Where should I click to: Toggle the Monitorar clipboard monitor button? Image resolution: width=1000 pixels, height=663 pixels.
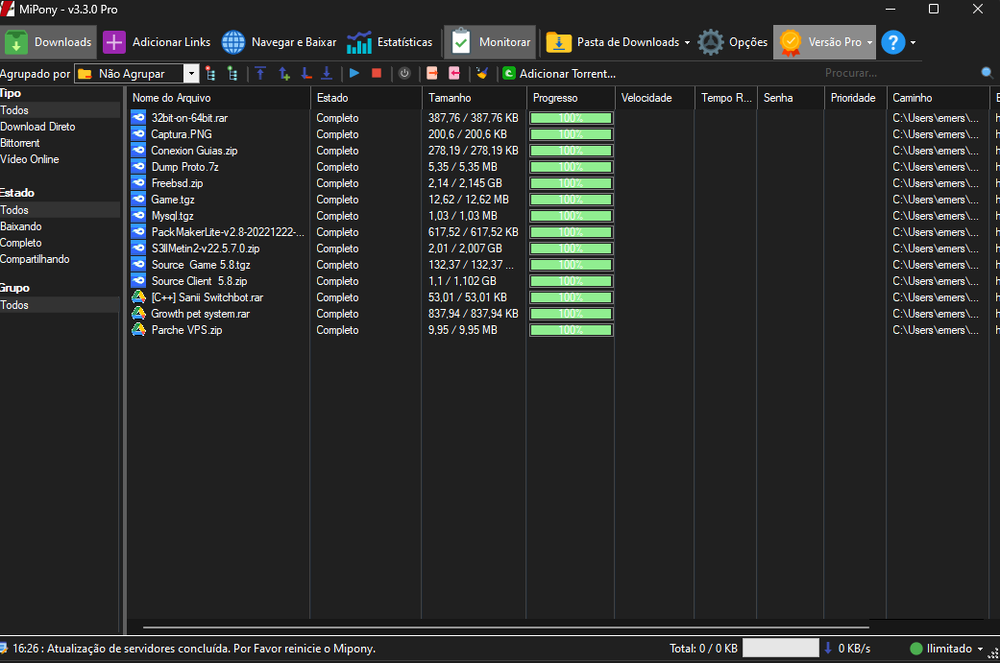point(490,42)
